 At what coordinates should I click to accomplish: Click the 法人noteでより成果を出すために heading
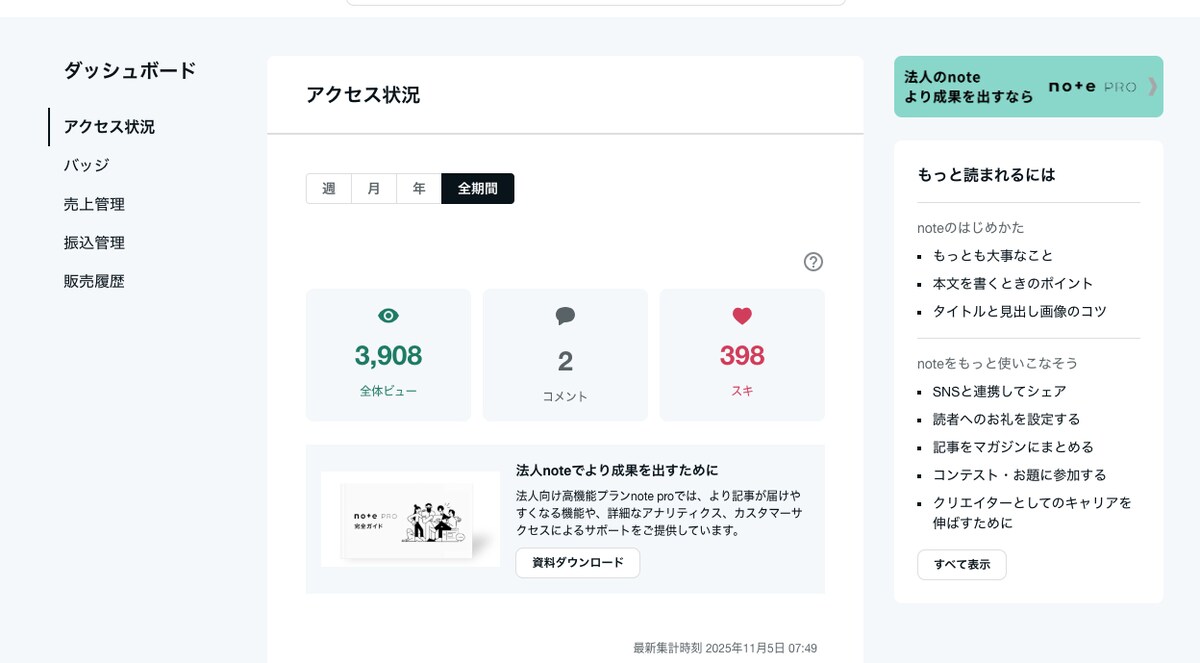tap(617, 470)
